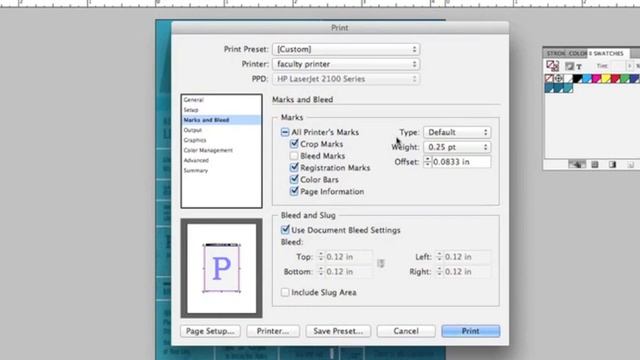Enable Bleed Marks checkbox

[x=294, y=156]
